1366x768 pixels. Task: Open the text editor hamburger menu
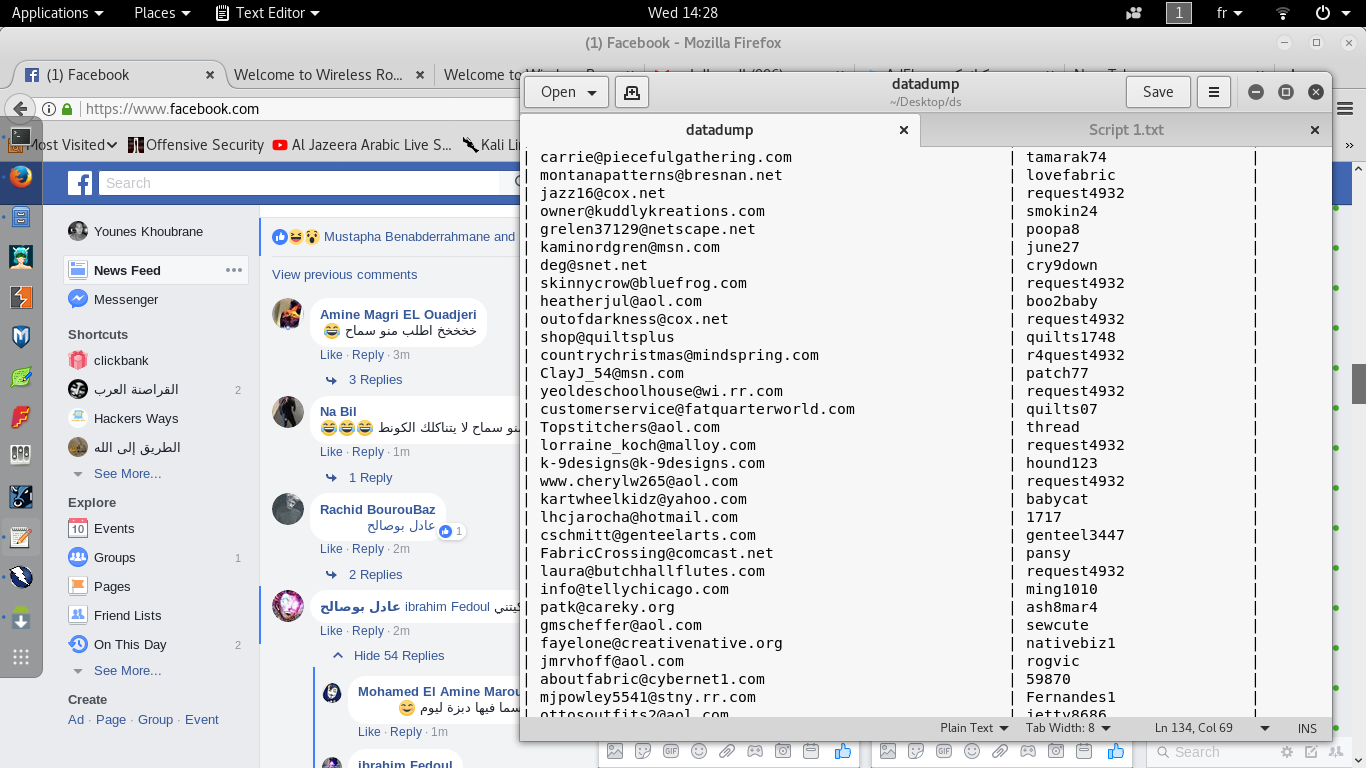pyautogui.click(x=1213, y=92)
